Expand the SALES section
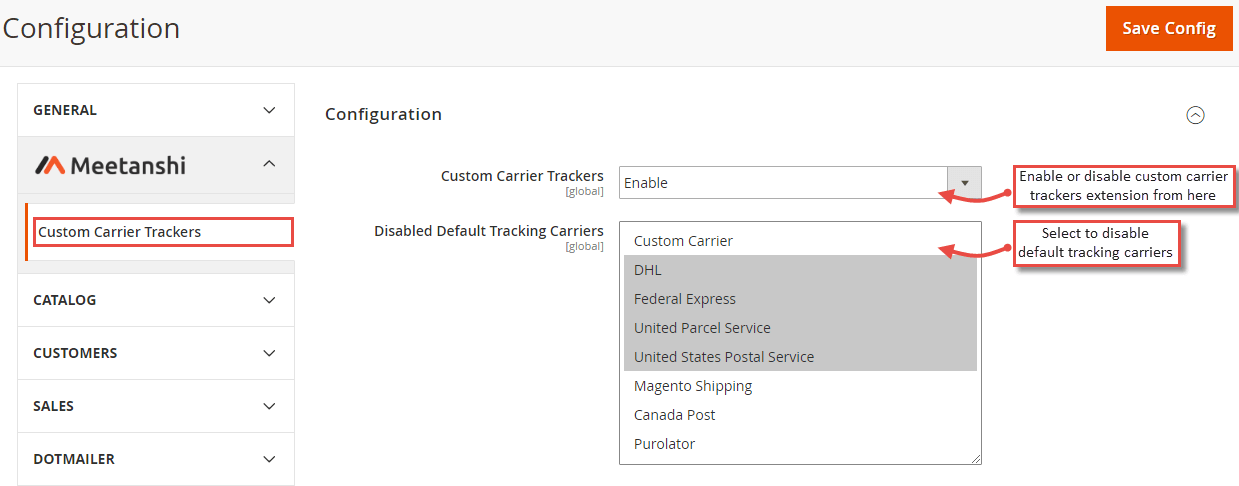Image resolution: width=1239 pixels, height=486 pixels. (156, 406)
